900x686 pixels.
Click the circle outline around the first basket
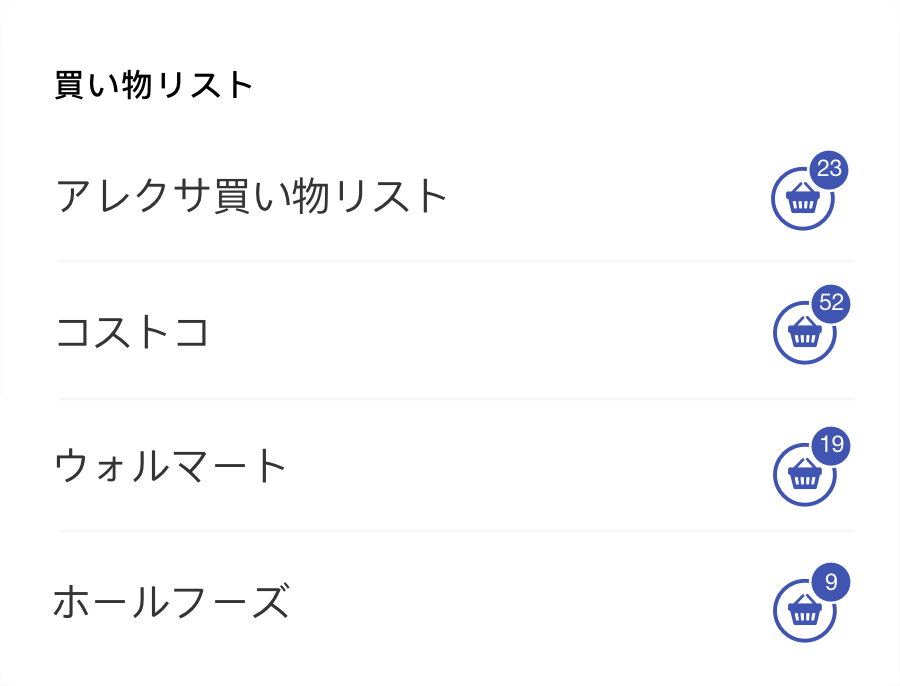click(775, 205)
